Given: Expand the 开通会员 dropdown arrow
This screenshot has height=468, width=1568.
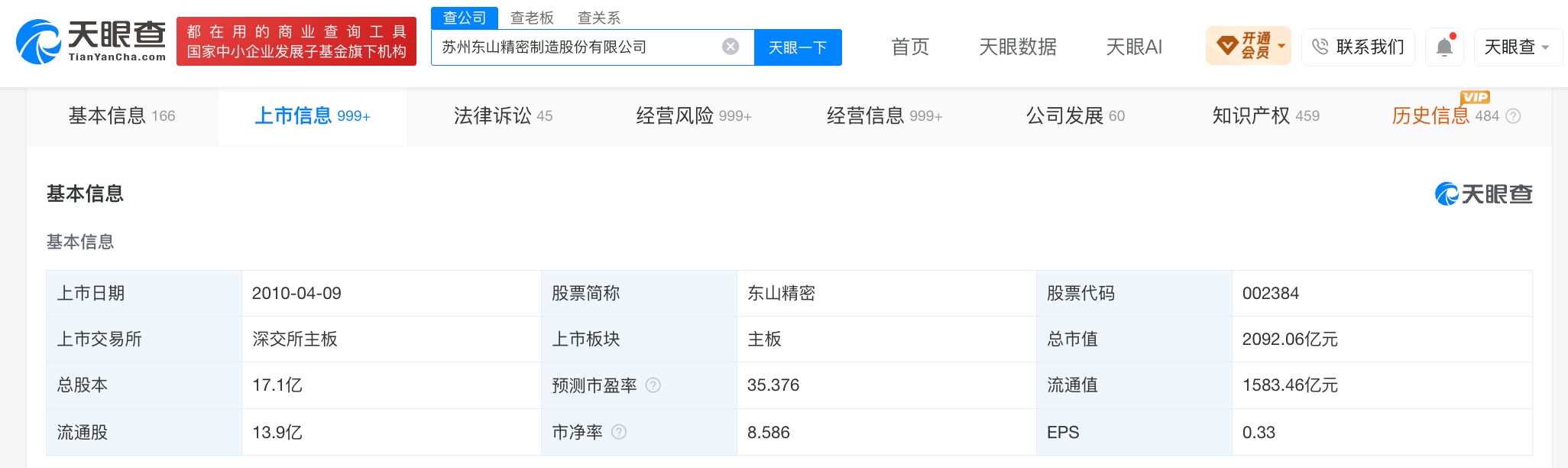Looking at the screenshot, I should pos(1281,46).
